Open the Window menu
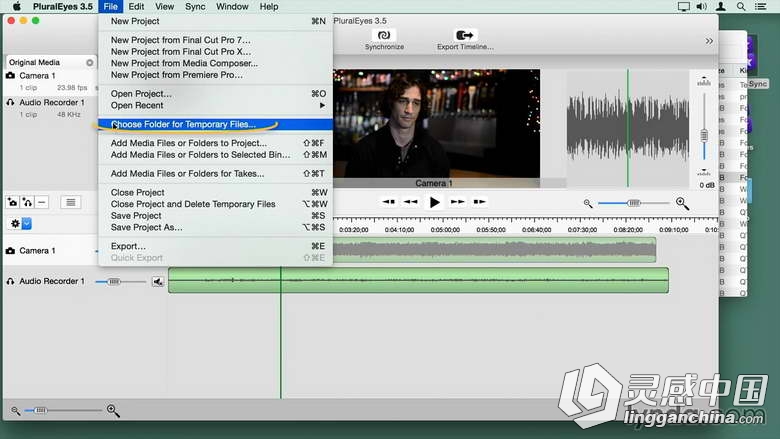Viewport: 780px width, 439px height. point(232,6)
